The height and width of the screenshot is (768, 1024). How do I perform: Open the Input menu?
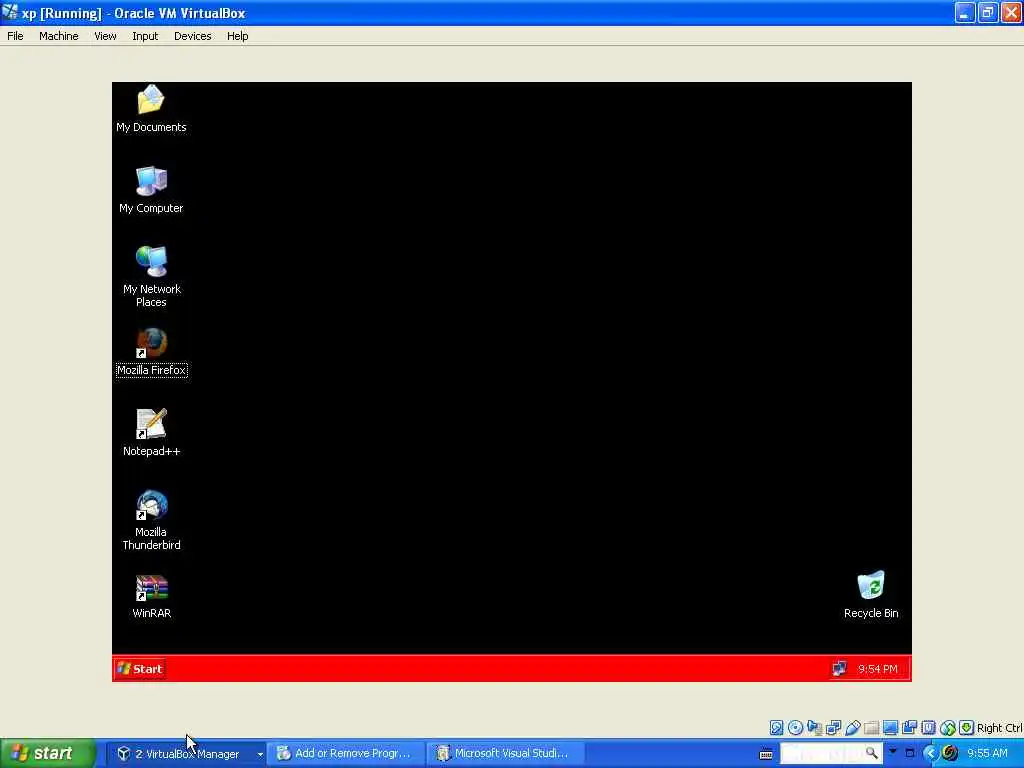point(145,36)
